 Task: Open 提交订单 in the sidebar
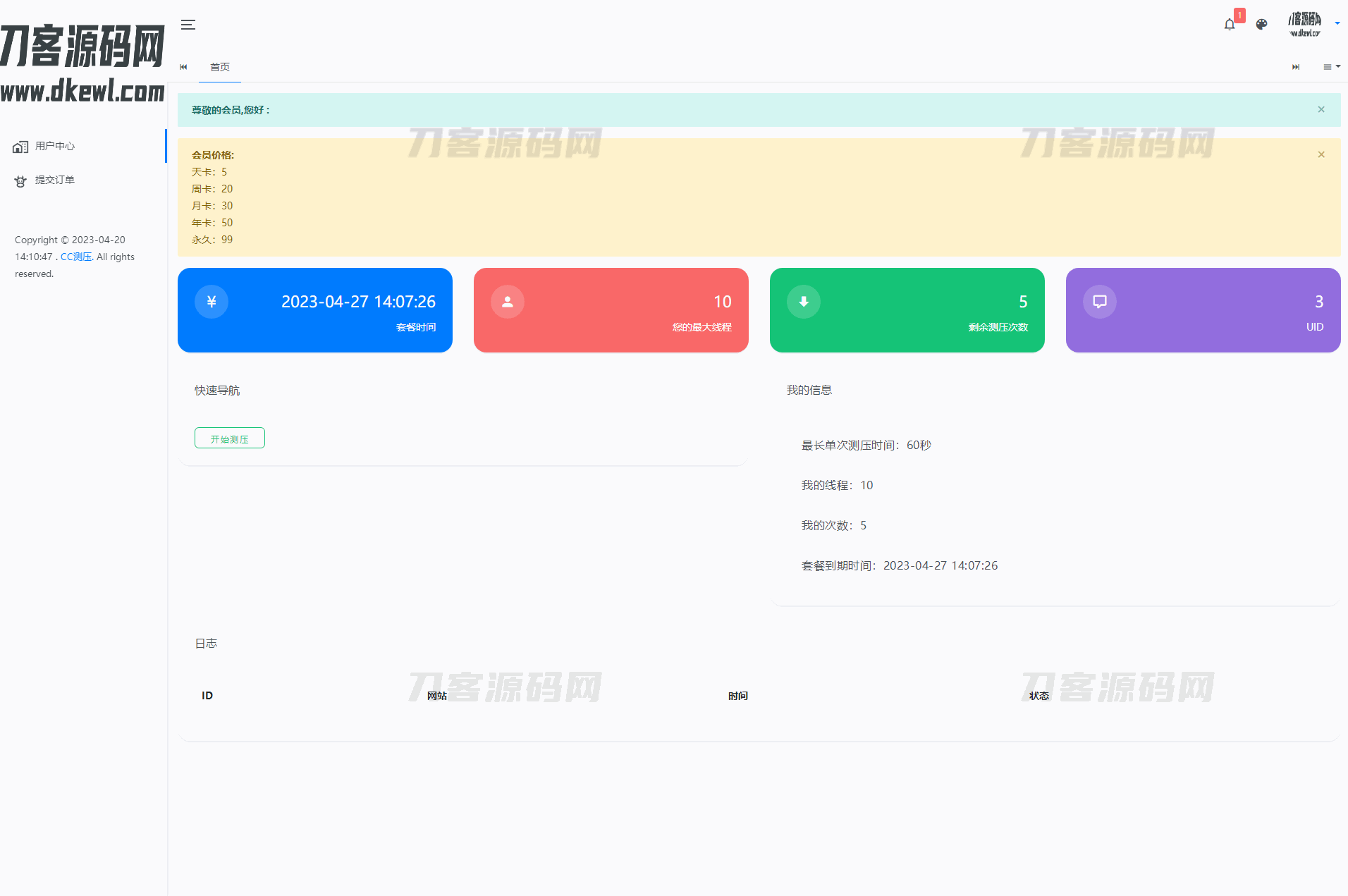55,180
